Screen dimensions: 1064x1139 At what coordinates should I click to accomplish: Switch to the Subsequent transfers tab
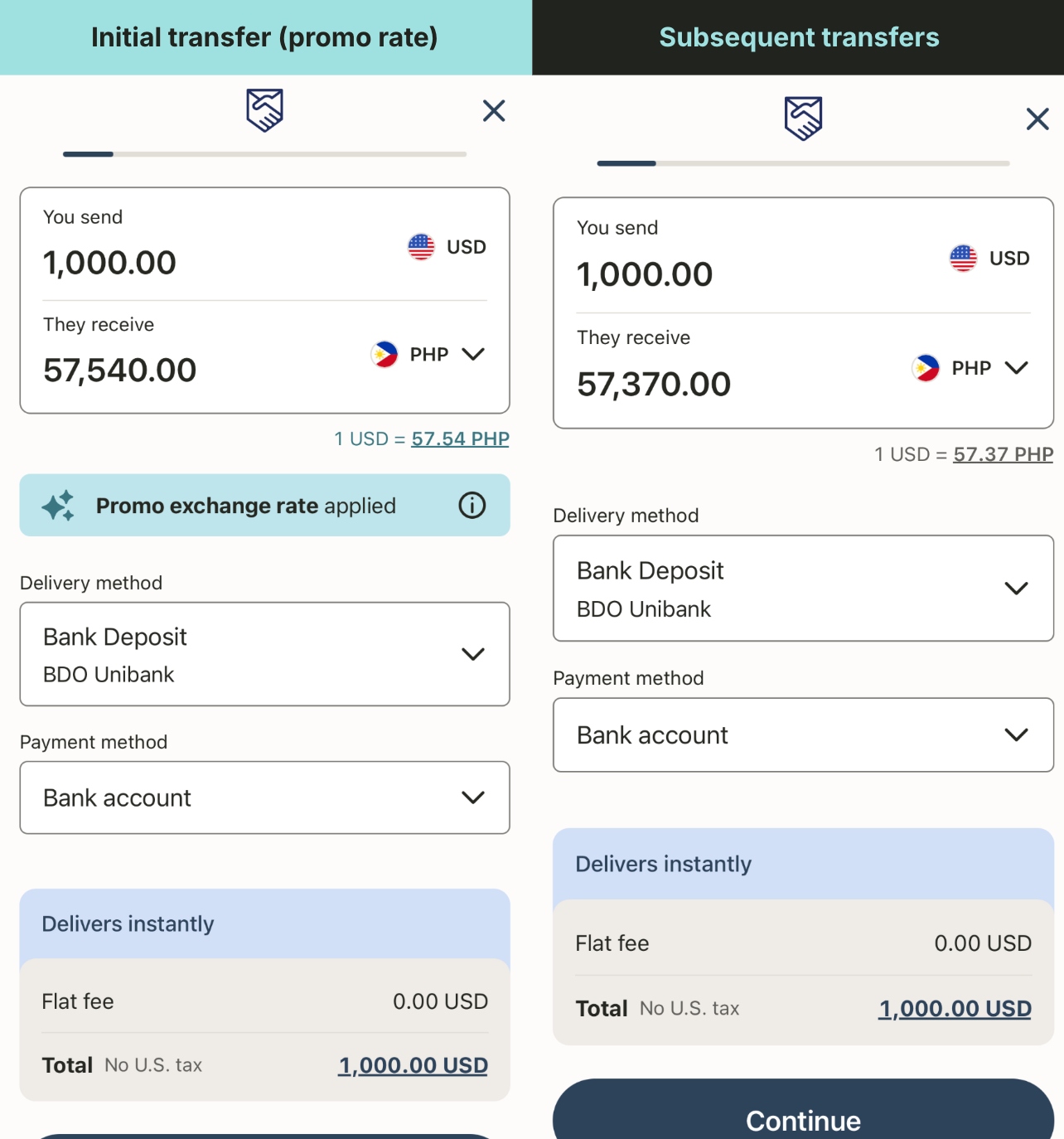pyautogui.click(x=798, y=36)
